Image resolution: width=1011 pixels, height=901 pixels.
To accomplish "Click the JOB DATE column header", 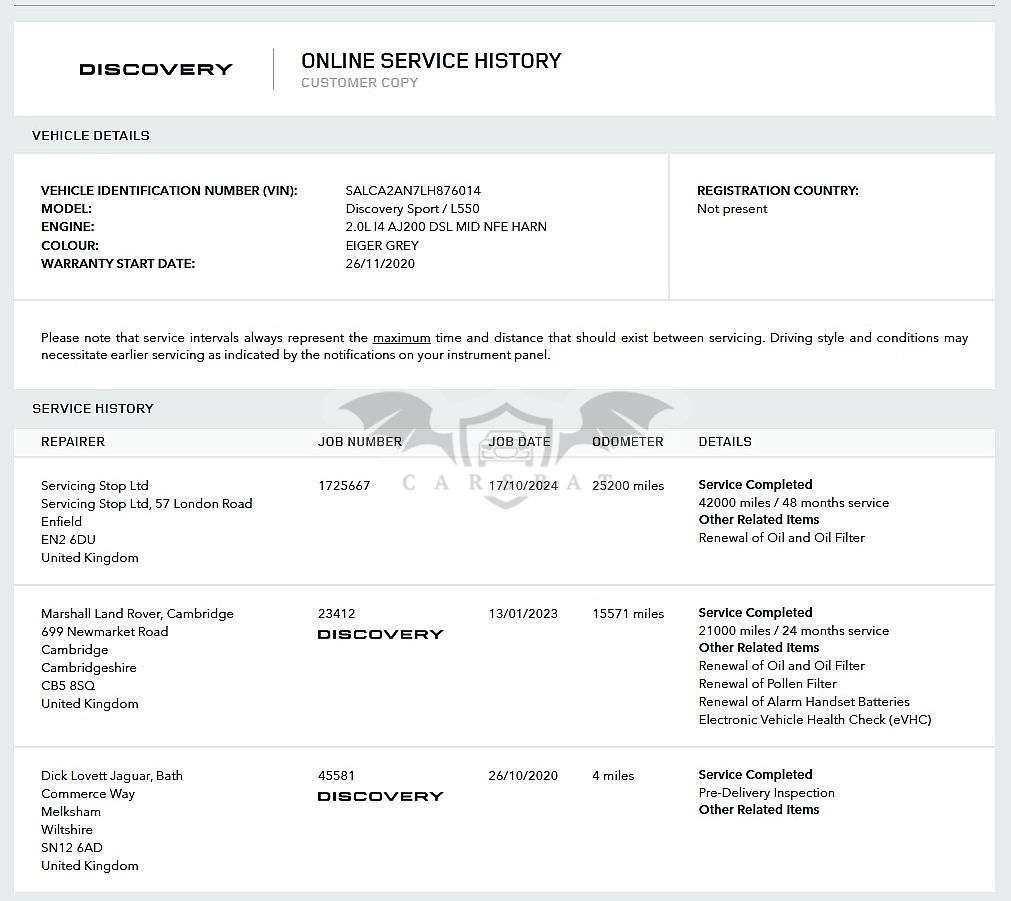I will pos(520,441).
